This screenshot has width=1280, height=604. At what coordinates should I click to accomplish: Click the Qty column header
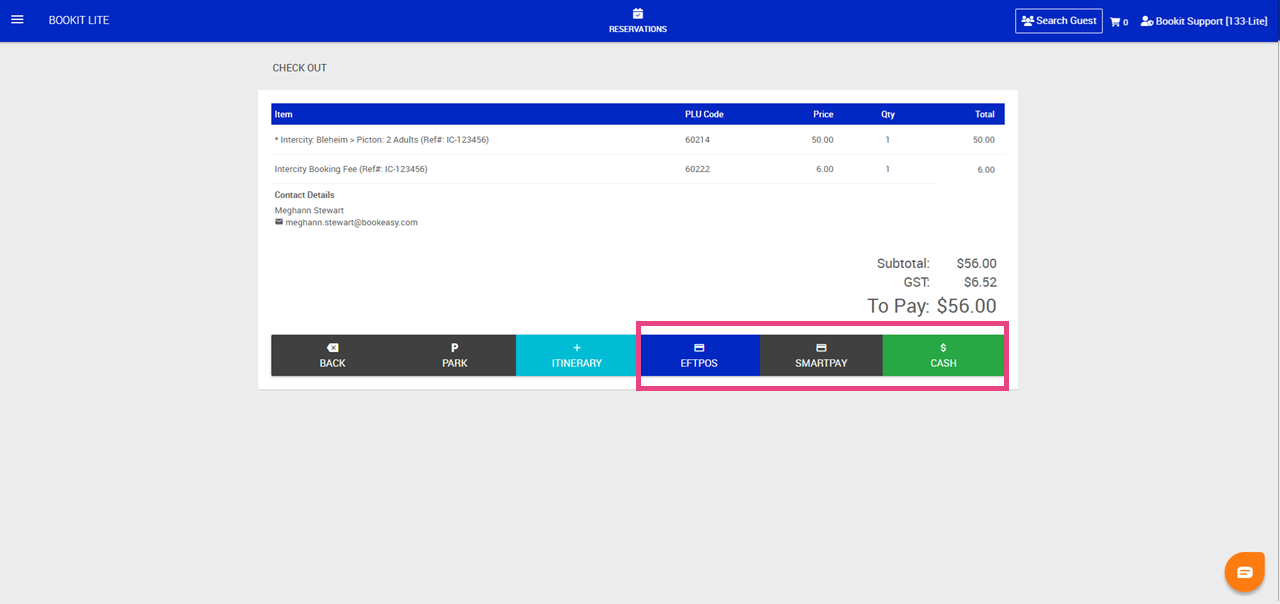click(888, 114)
